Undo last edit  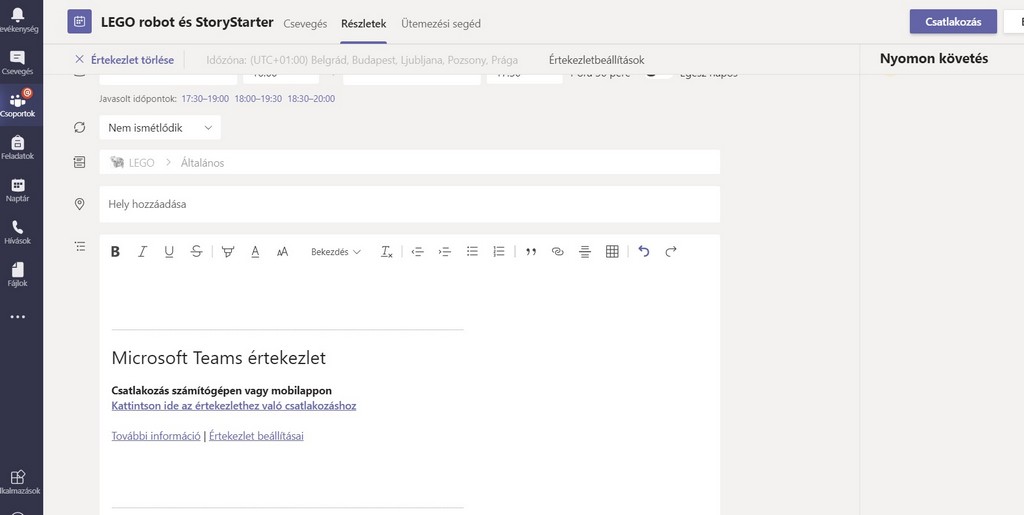[x=644, y=251]
